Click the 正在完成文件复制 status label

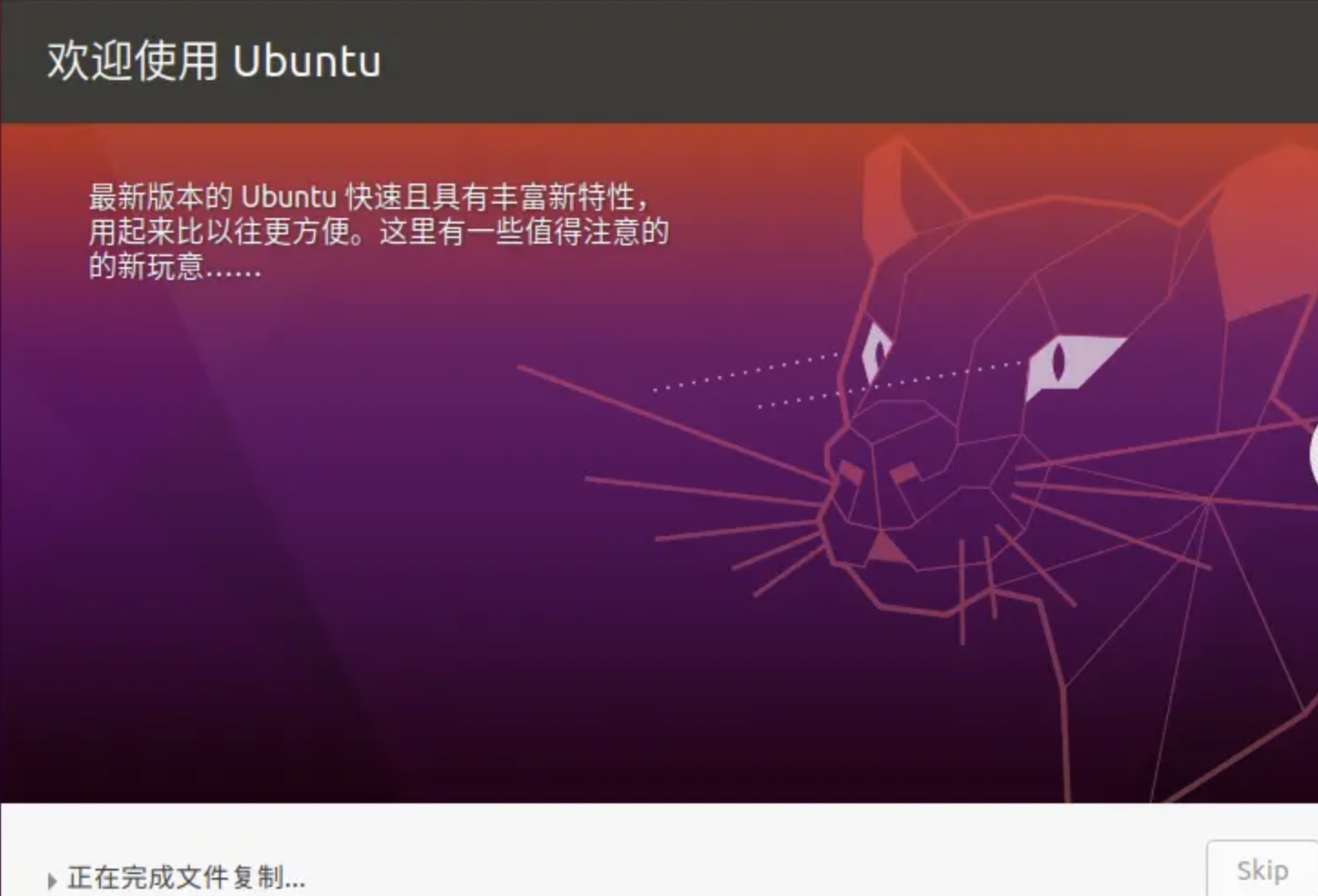186,878
